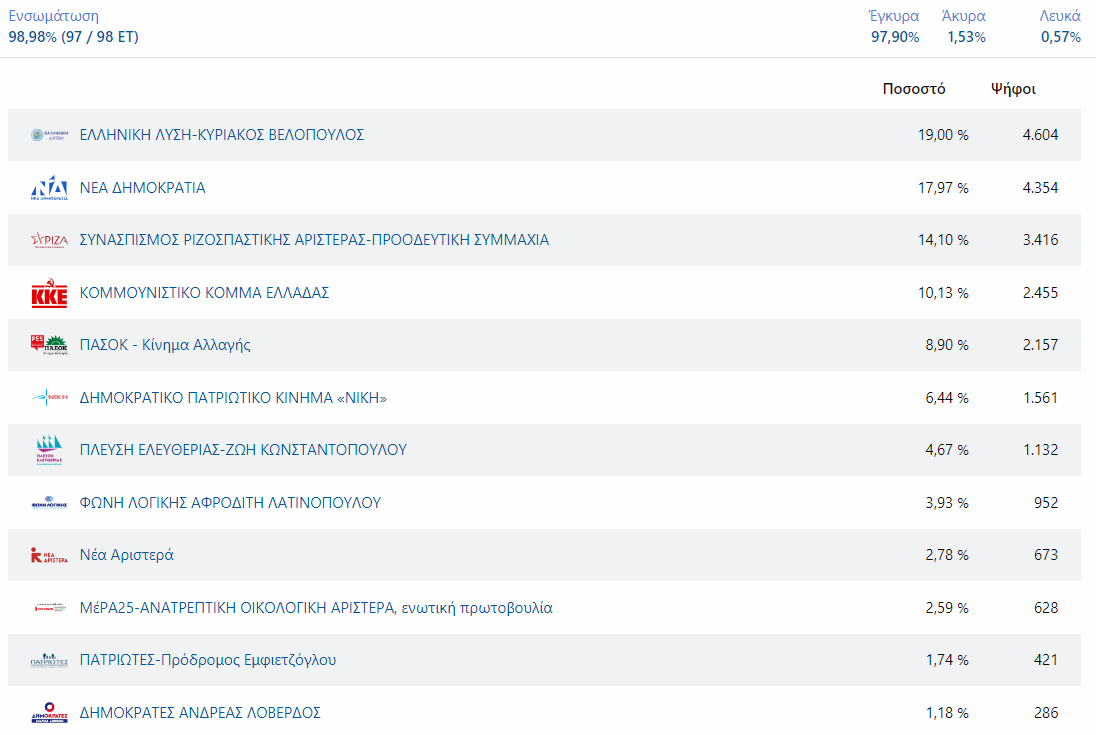Click the 8,90 % percentage cell
1096x735 pixels.
(x=947, y=345)
